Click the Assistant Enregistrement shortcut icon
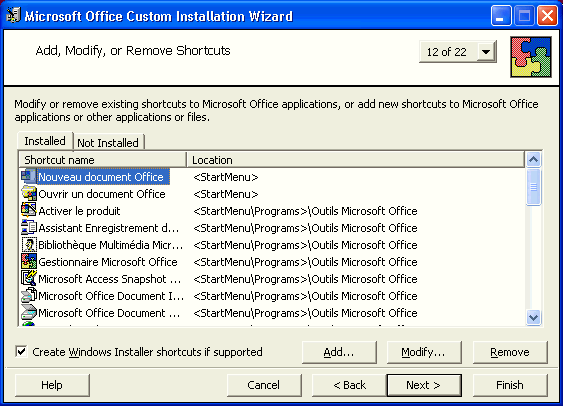The image size is (563, 406). click(x=29, y=228)
